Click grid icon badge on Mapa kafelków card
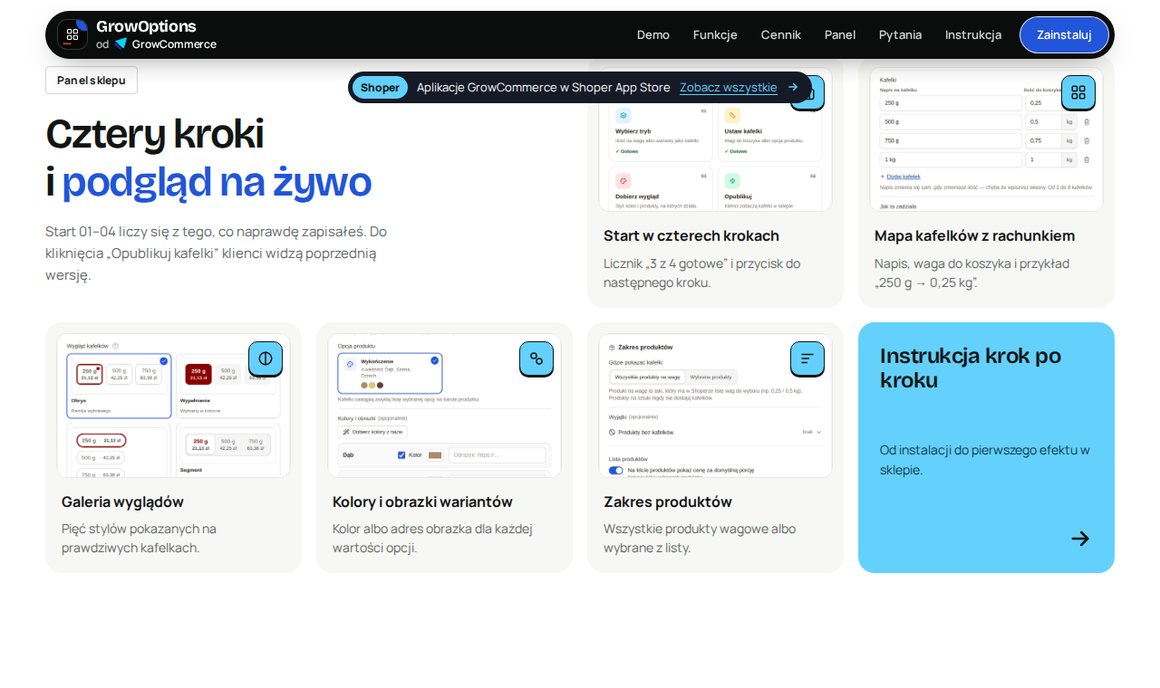The image size is (1160, 688). [1078, 92]
